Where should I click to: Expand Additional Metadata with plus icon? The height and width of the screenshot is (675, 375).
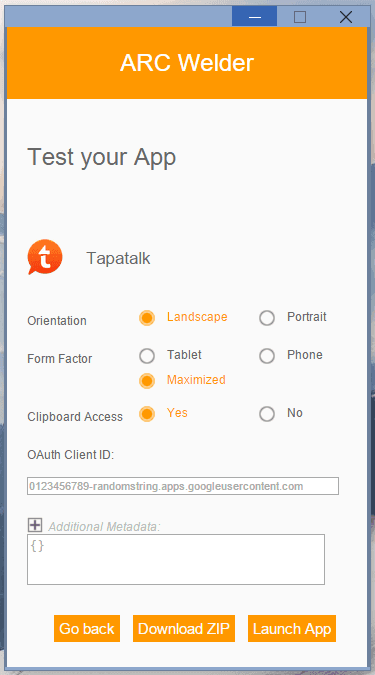pos(35,525)
